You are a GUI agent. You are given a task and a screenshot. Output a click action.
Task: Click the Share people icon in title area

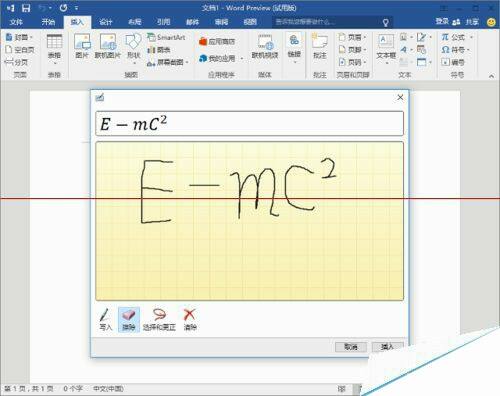coord(456,22)
